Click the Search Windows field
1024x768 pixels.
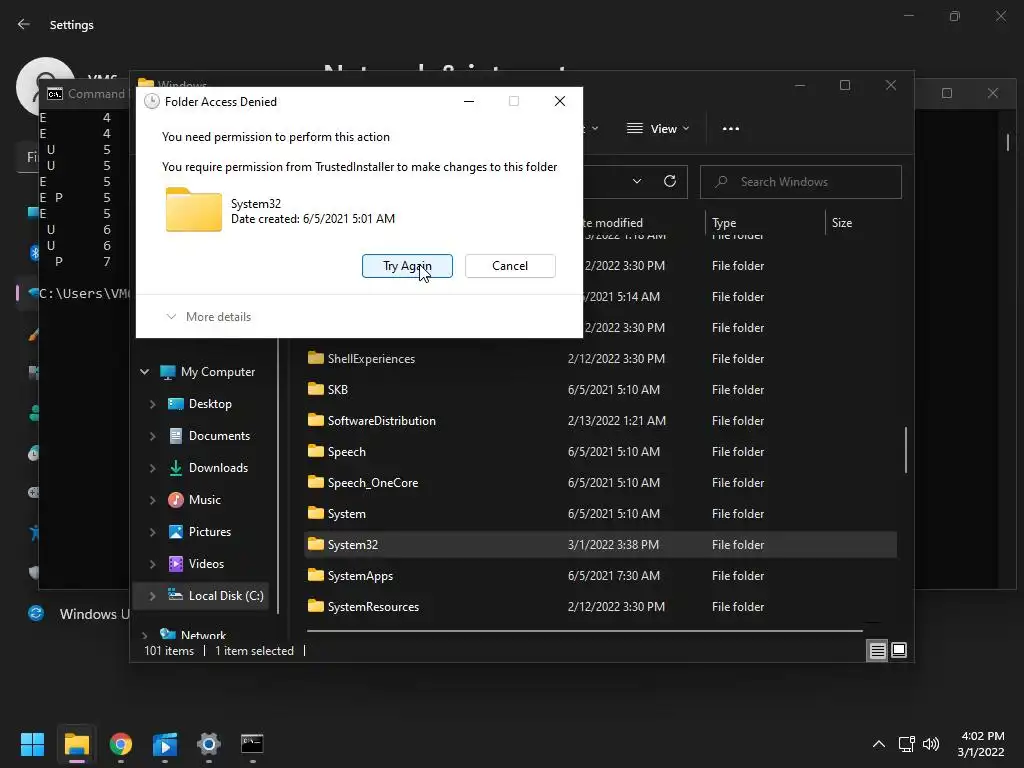(801, 182)
